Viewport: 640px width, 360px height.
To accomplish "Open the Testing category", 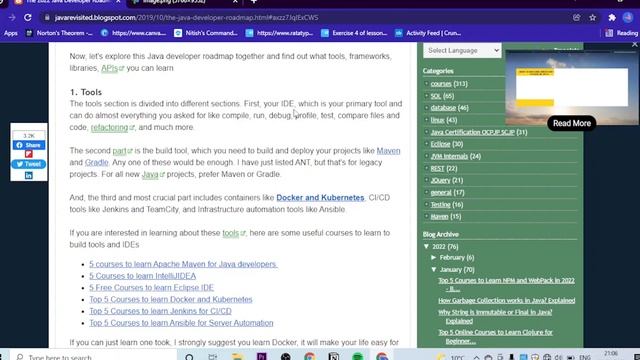I will pyautogui.click(x=440, y=204).
